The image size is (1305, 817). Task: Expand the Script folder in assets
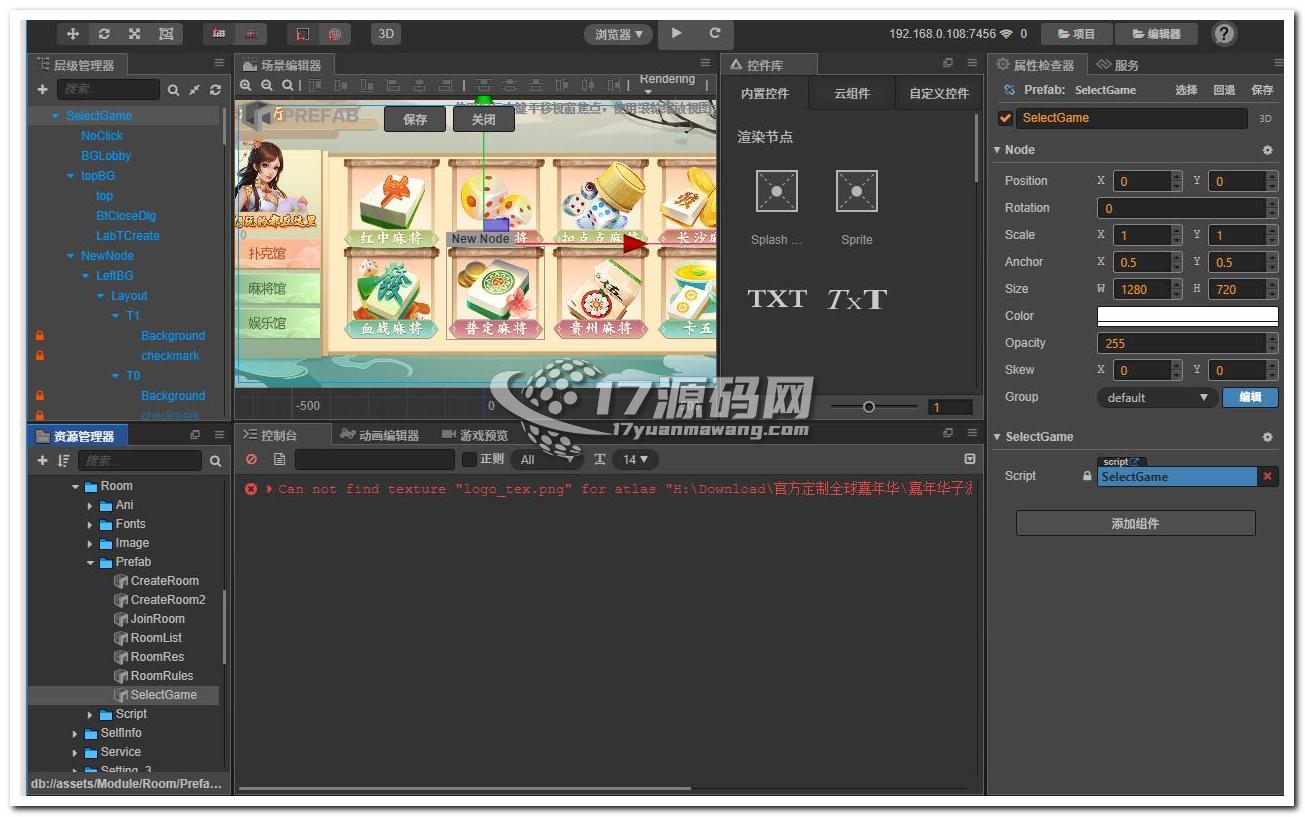coord(91,714)
